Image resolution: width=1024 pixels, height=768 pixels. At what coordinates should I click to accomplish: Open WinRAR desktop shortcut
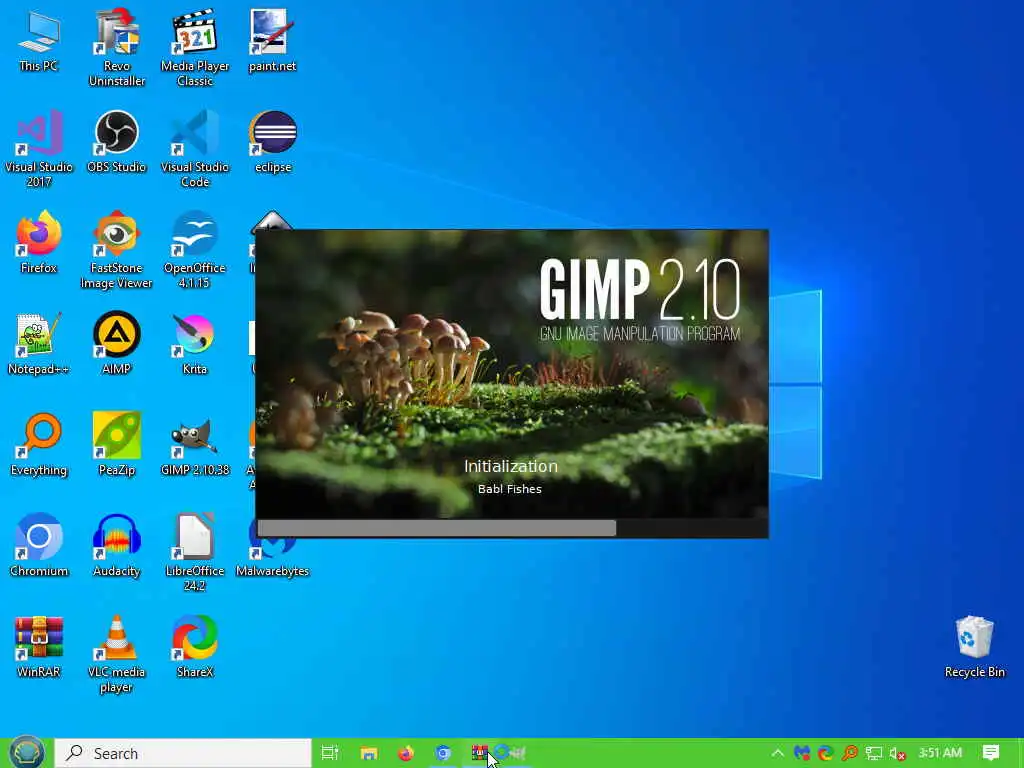click(x=39, y=647)
